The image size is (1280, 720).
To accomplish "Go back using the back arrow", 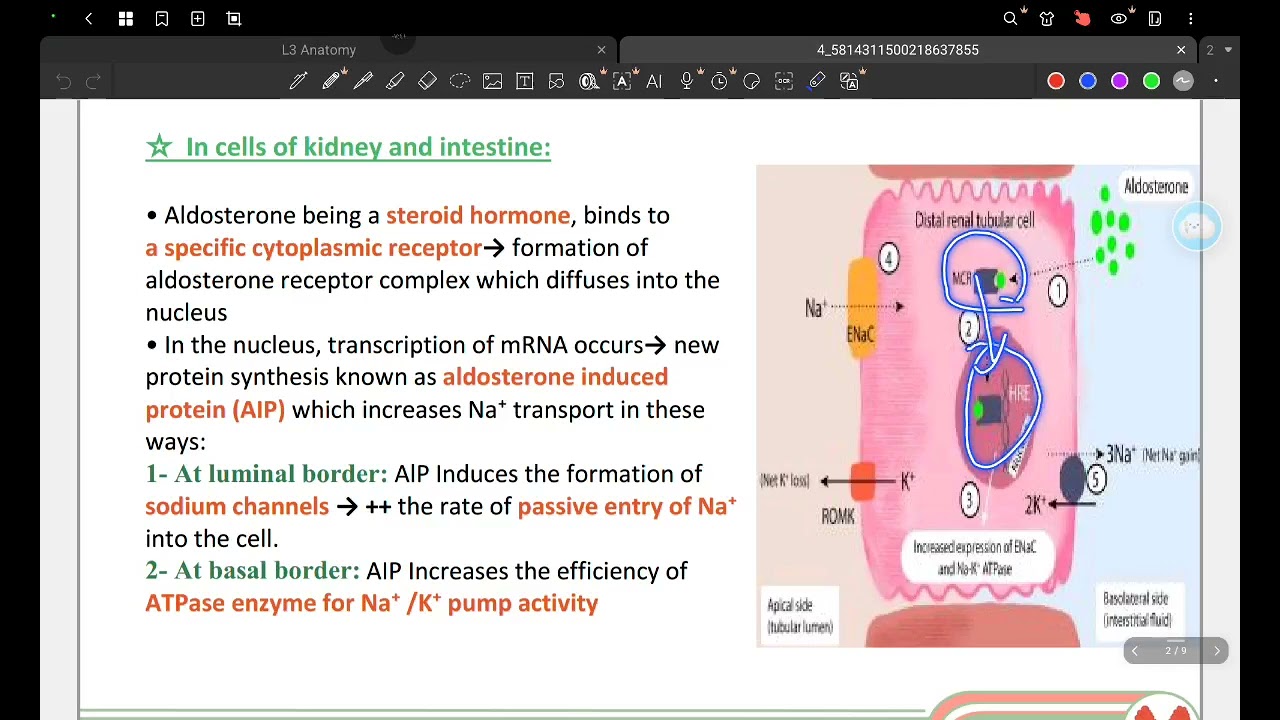I will point(89,19).
